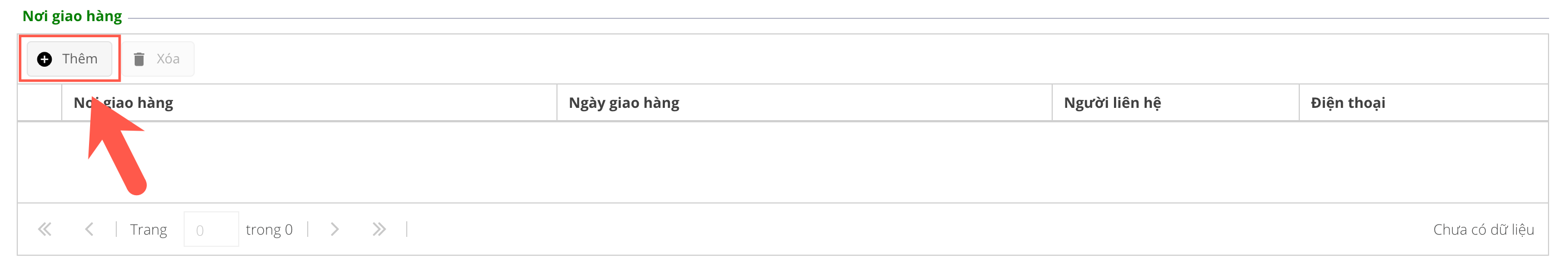Click the blank first column header cell
This screenshot has height=258, width=1568.
point(40,103)
